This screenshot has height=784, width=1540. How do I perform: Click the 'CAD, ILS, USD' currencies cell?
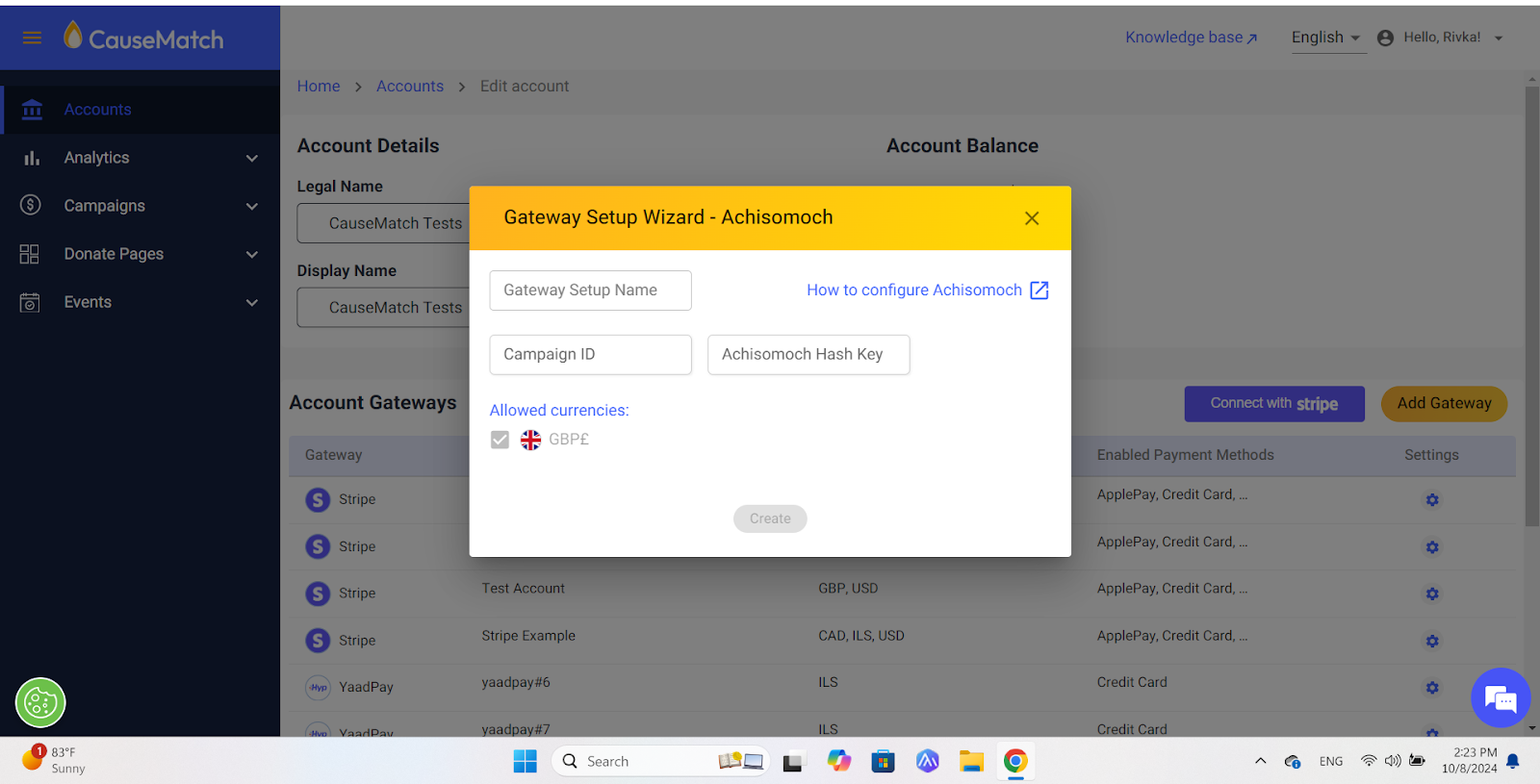pyautogui.click(x=861, y=636)
